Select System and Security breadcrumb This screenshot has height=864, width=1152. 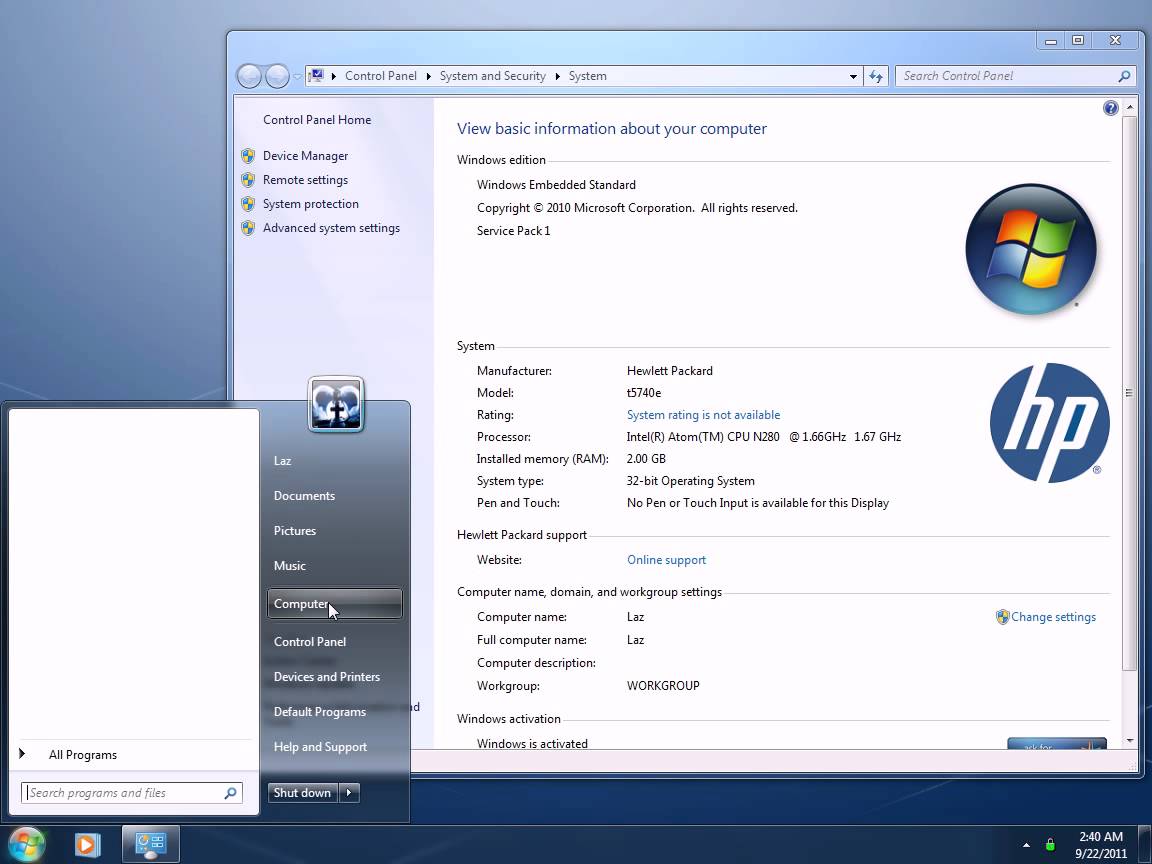tap(492, 76)
